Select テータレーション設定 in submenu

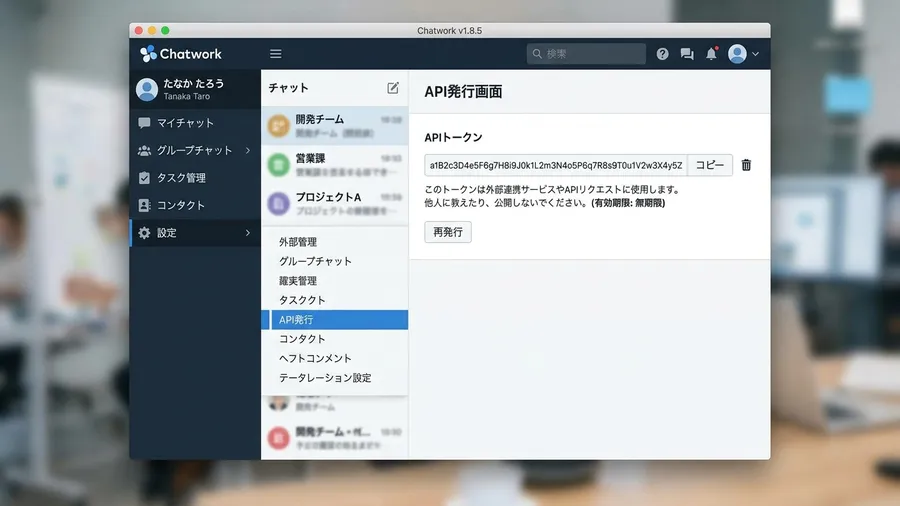pyautogui.click(x=335, y=378)
